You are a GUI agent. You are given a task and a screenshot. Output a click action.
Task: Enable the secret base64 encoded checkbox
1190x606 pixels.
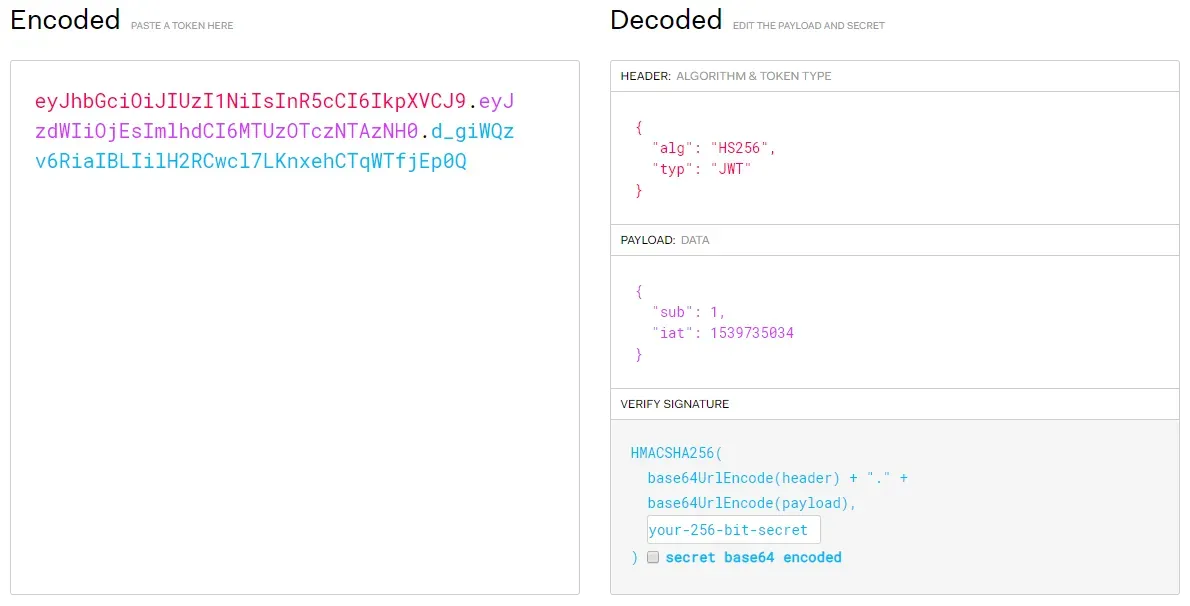click(x=653, y=557)
